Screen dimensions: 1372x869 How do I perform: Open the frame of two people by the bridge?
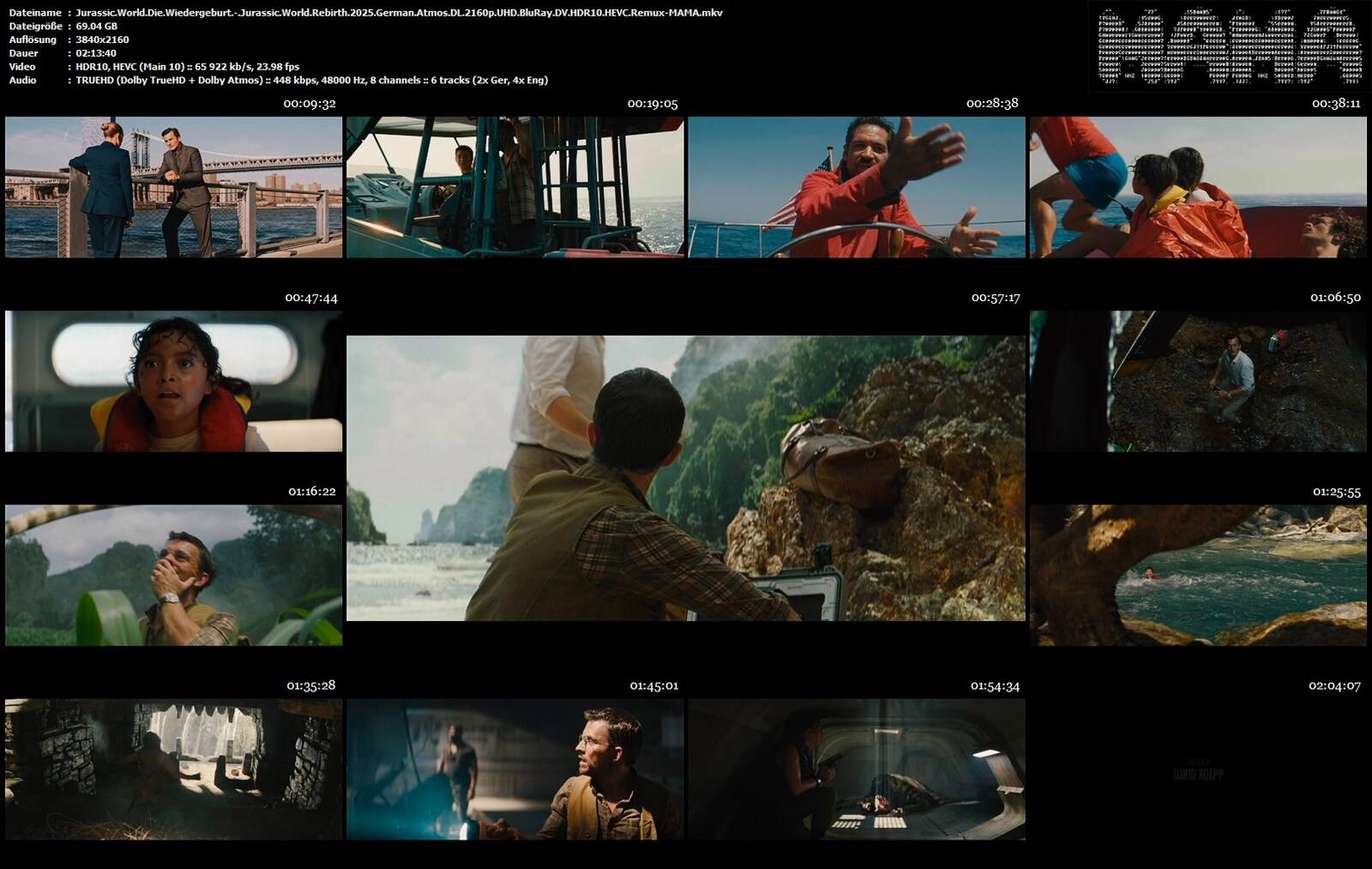pyautogui.click(x=173, y=187)
